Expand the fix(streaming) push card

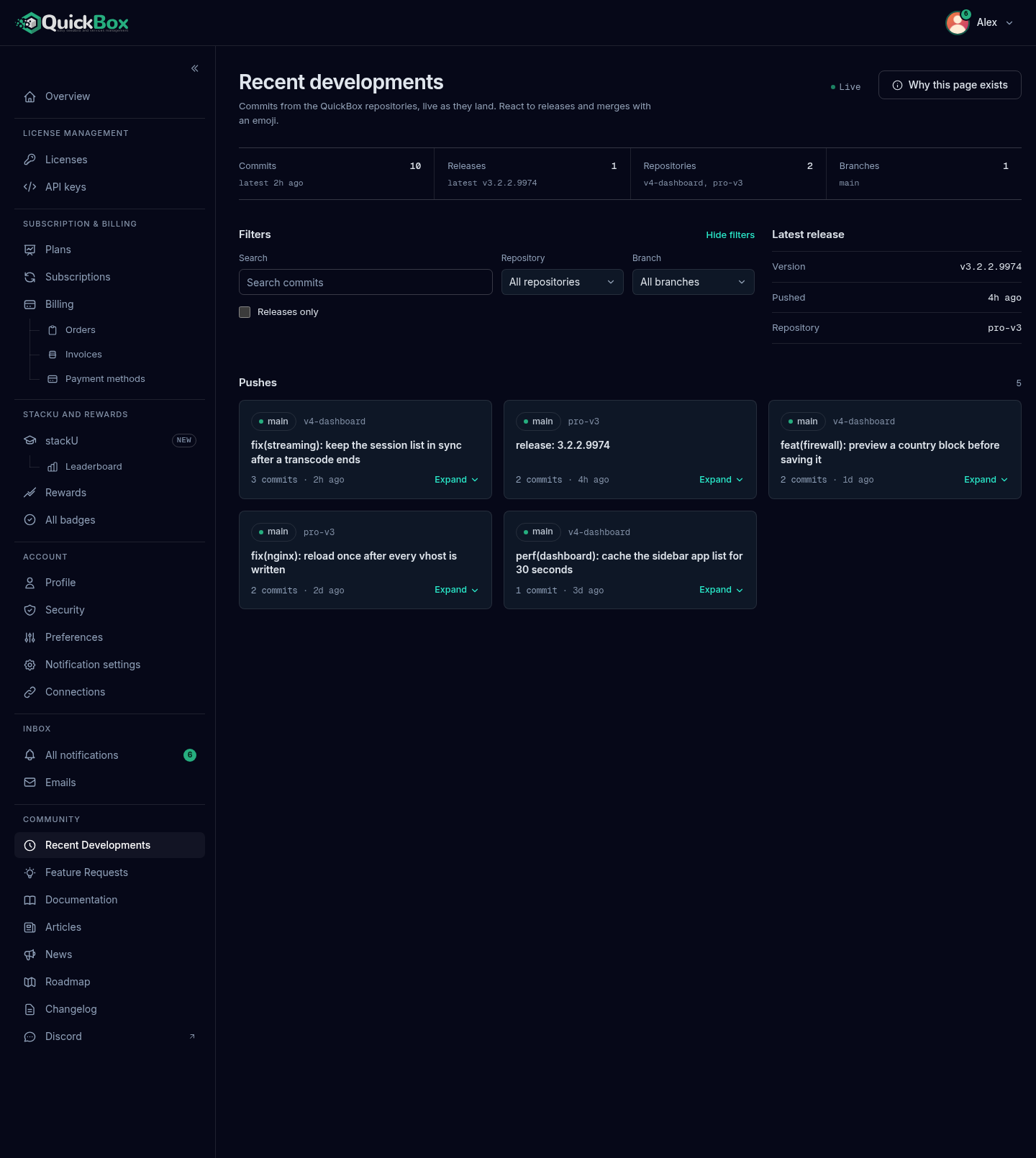456,480
